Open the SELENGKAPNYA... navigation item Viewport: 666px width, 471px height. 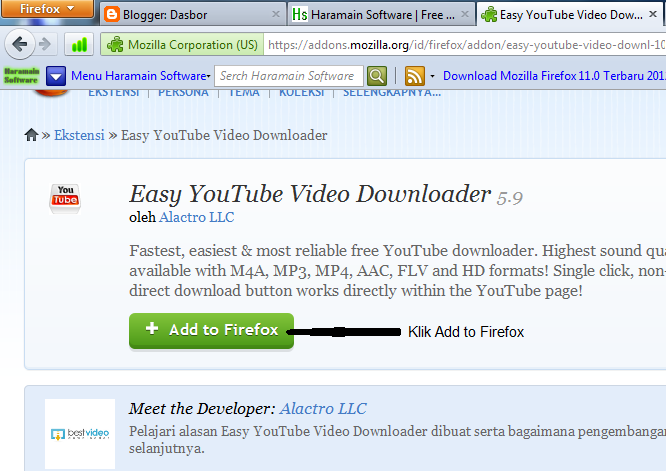pos(392,93)
